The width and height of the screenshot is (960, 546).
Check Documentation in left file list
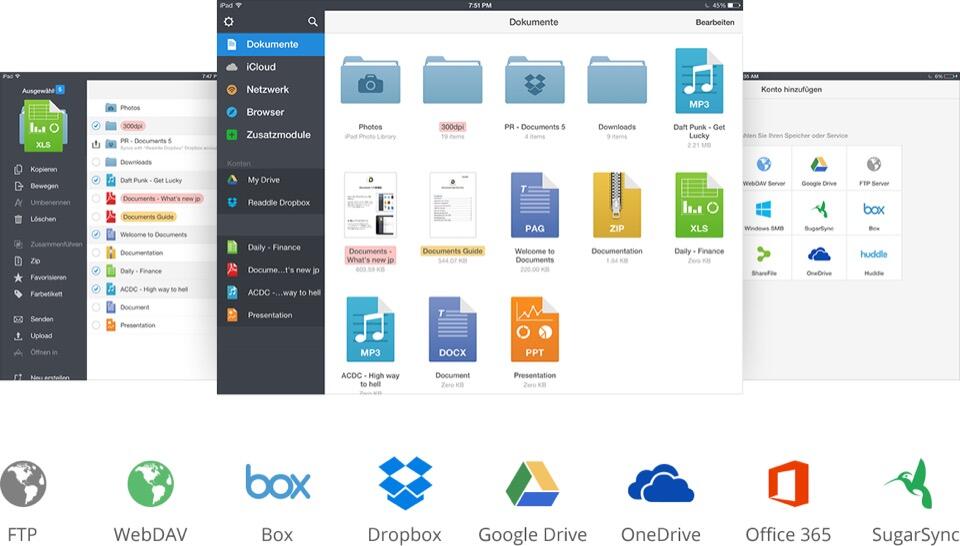click(96, 253)
